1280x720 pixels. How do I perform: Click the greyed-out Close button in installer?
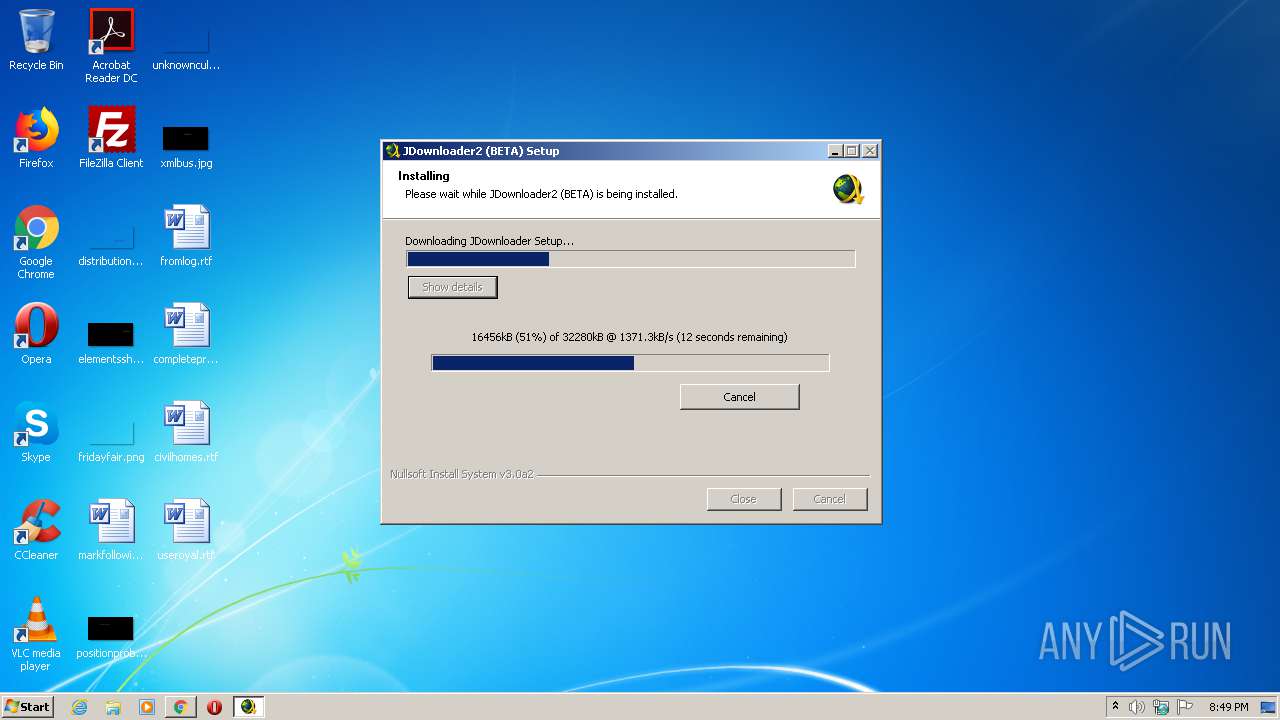point(743,499)
